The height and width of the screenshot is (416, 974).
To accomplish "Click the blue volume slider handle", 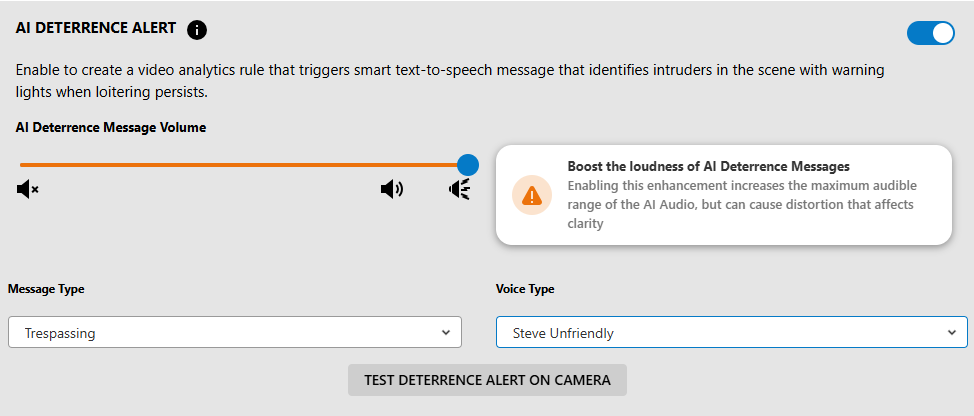I will pos(468,165).
